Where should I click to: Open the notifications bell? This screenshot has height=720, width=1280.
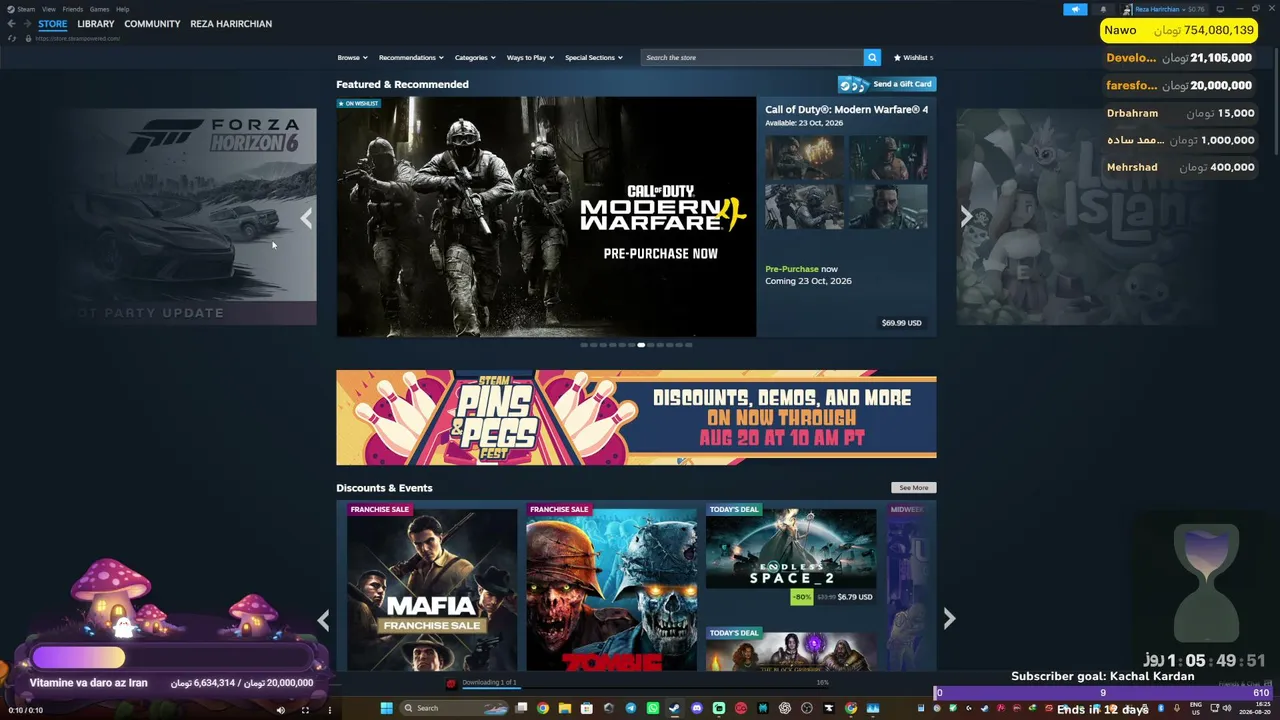(x=1103, y=9)
